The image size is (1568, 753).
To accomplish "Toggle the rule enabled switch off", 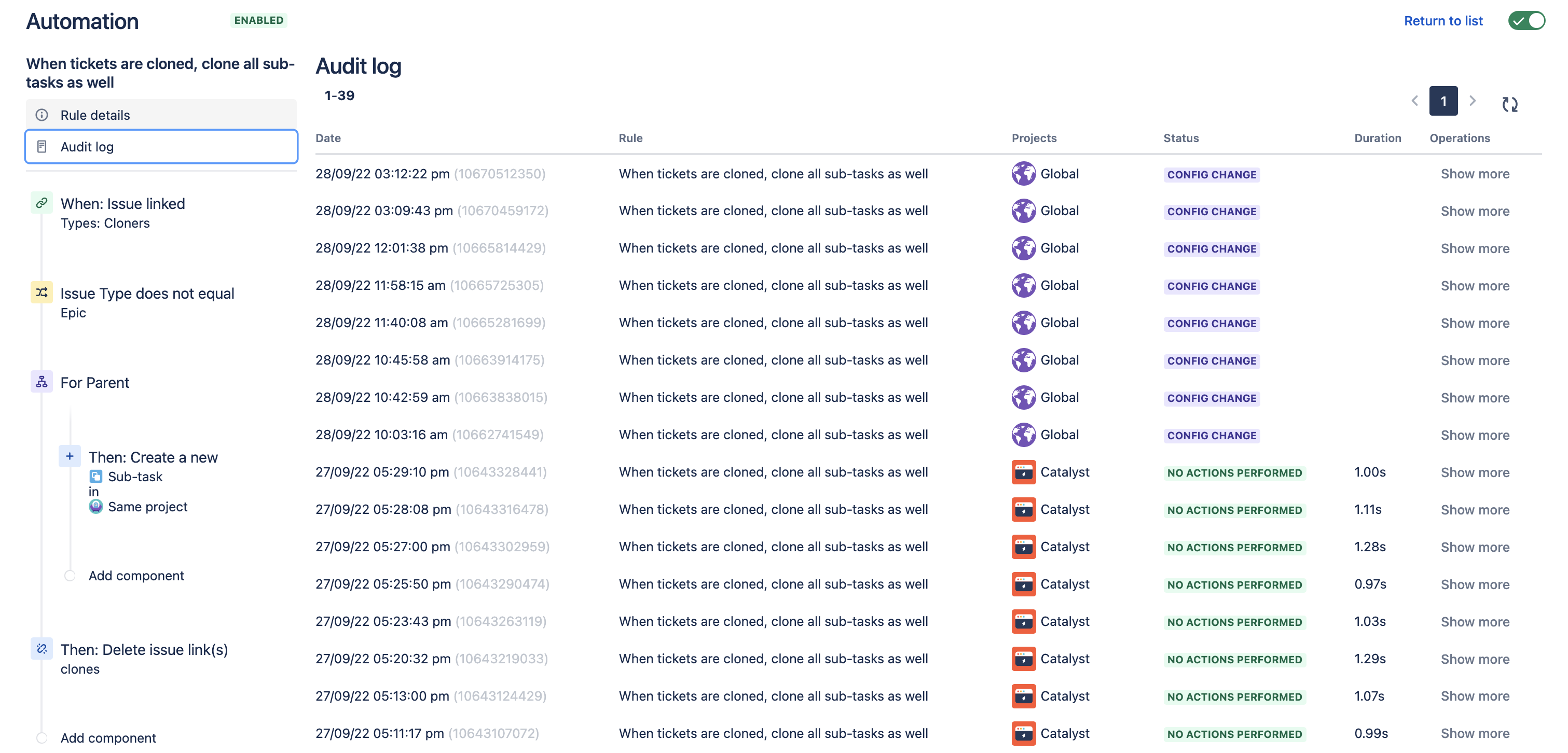I will point(1526,21).
